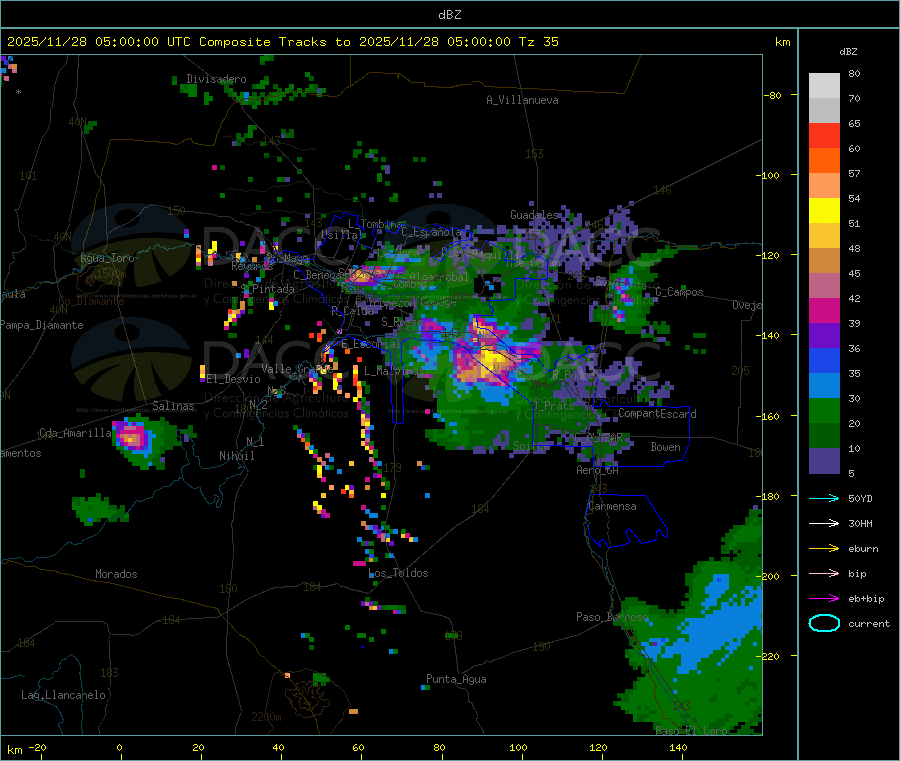Click the Bowen map label
900x761 pixels.
(665, 447)
